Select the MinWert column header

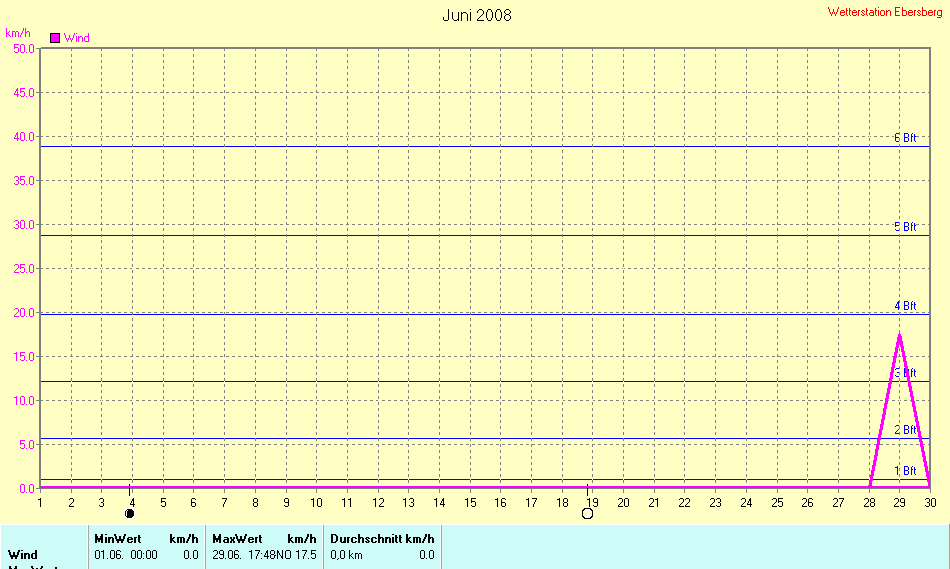click(119, 538)
